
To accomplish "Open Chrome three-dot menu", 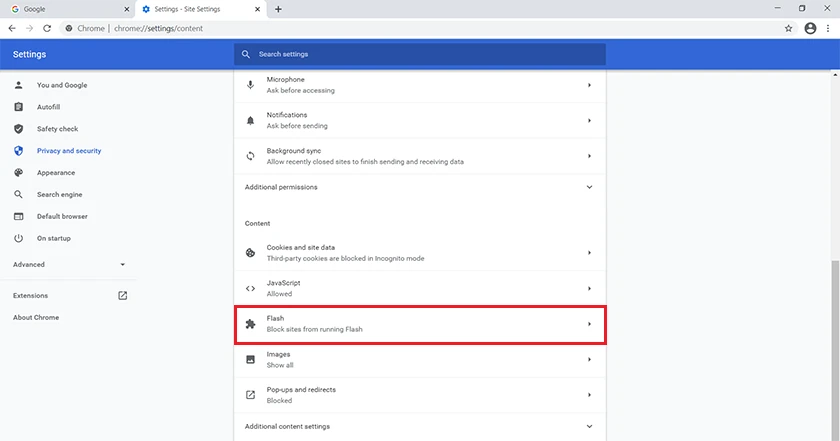I will click(x=828, y=28).
